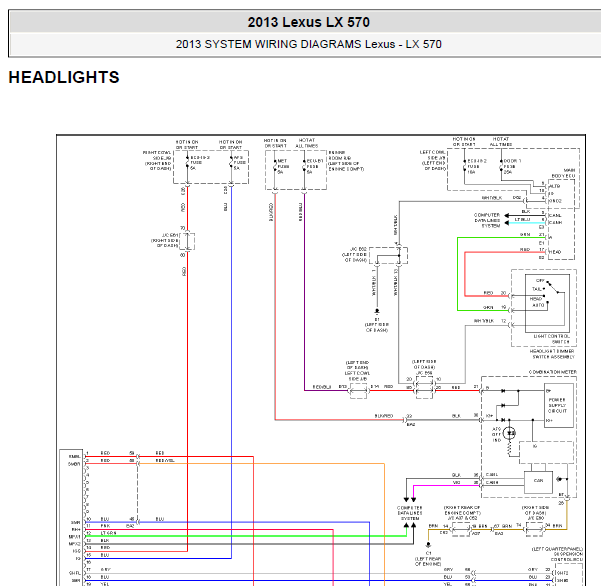Click the ECU-B1 FUSE label
601x586 pixels.
point(315,166)
